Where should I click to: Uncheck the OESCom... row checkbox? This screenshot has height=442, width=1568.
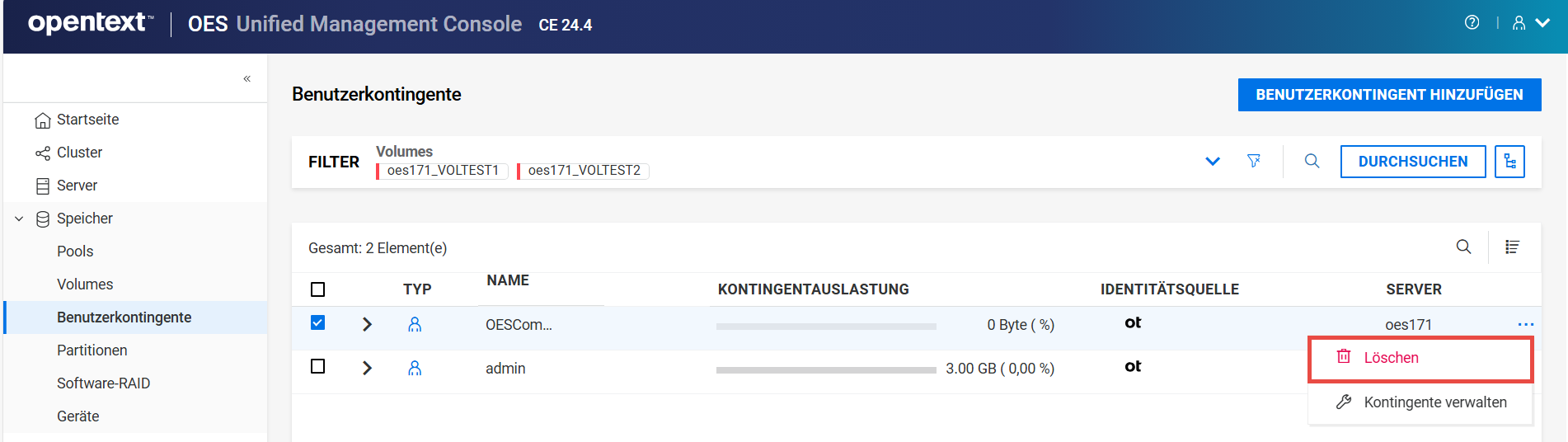point(317,322)
